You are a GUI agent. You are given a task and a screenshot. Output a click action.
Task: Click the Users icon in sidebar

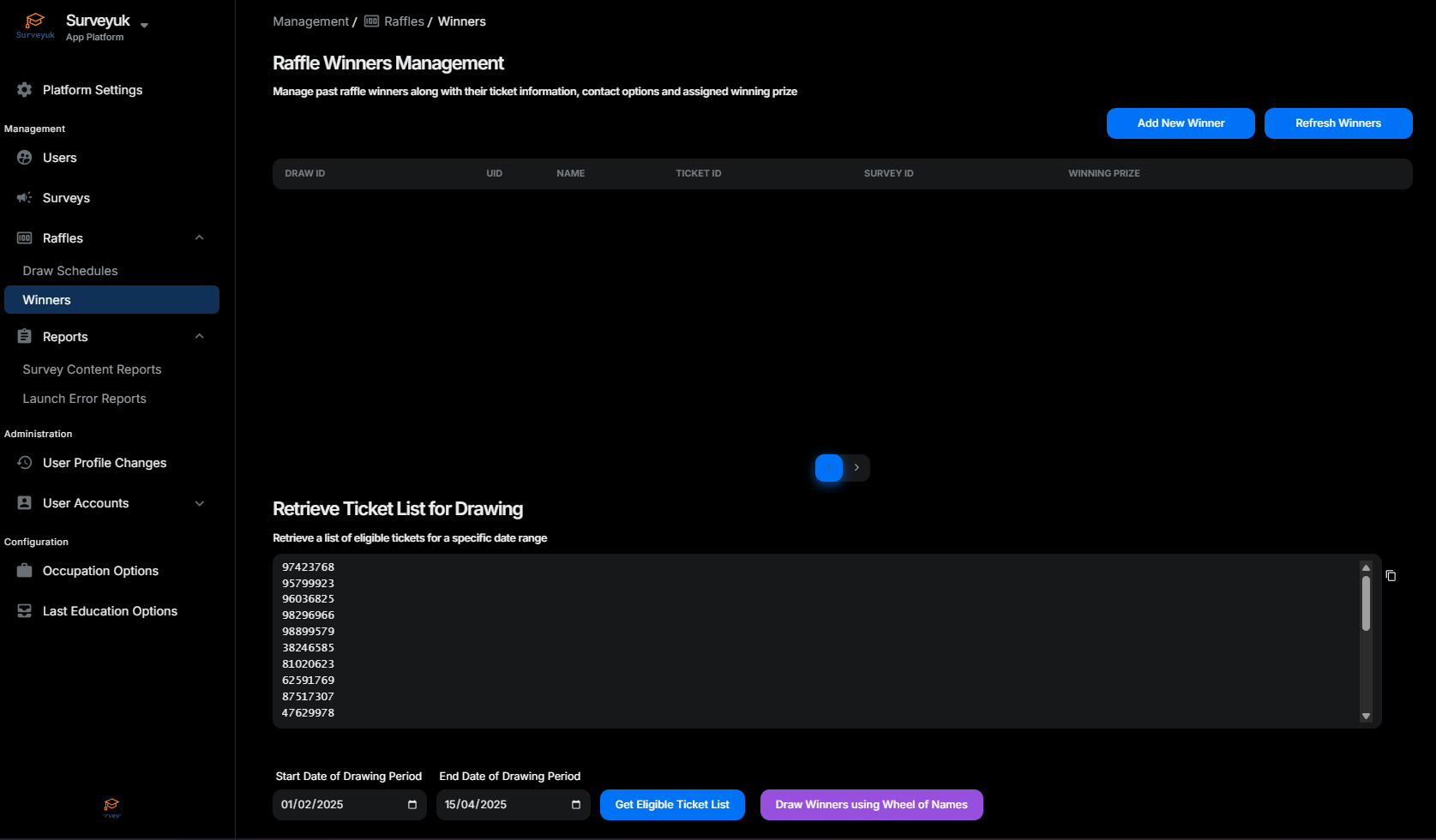tap(24, 158)
